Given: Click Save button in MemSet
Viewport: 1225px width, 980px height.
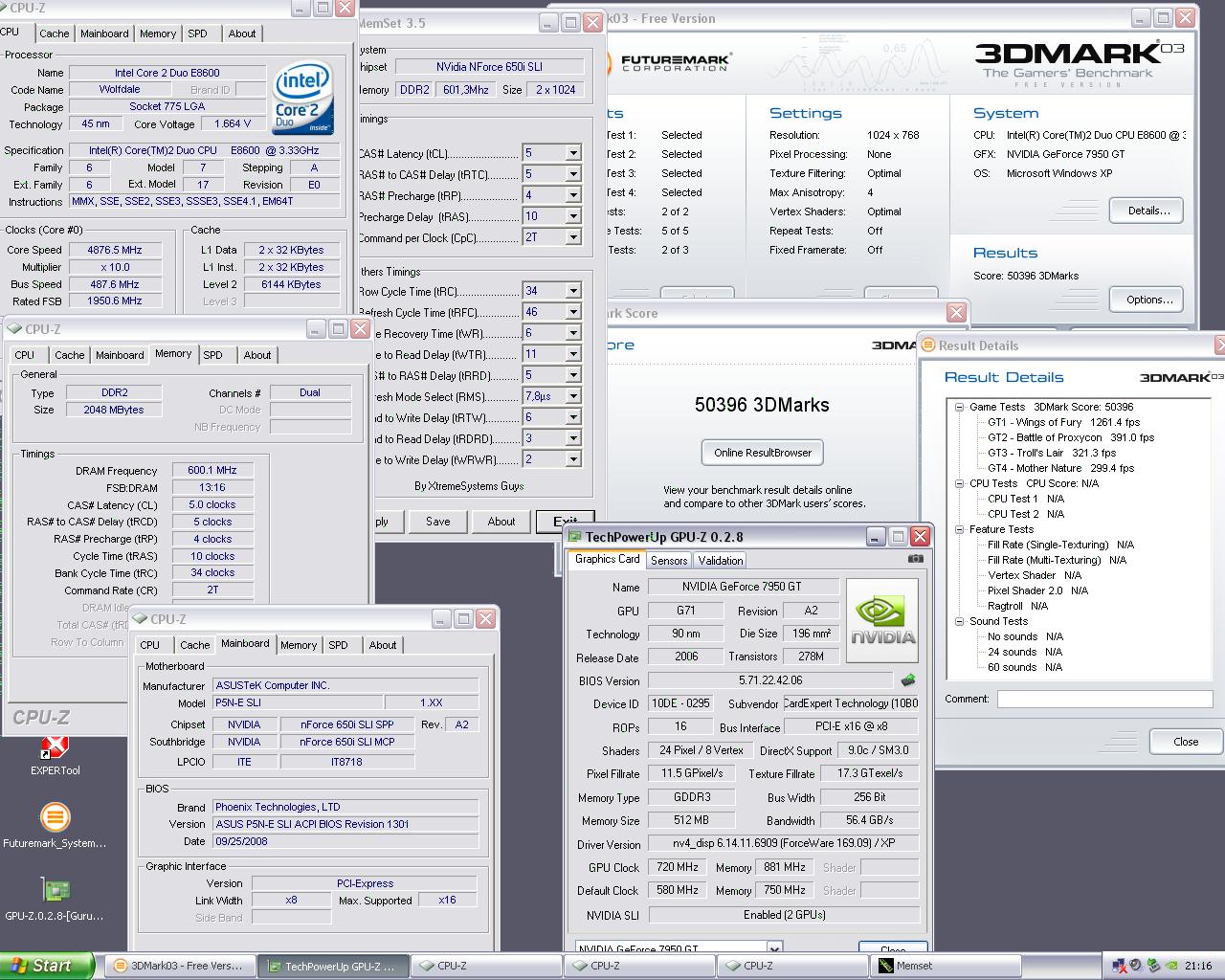Looking at the screenshot, I should point(437,522).
